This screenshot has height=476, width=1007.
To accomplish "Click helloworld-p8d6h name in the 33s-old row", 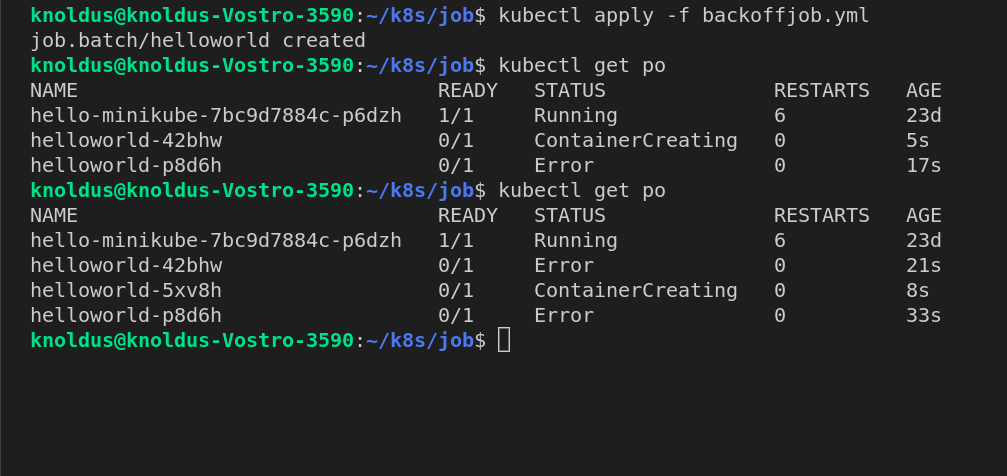I will (126, 315).
